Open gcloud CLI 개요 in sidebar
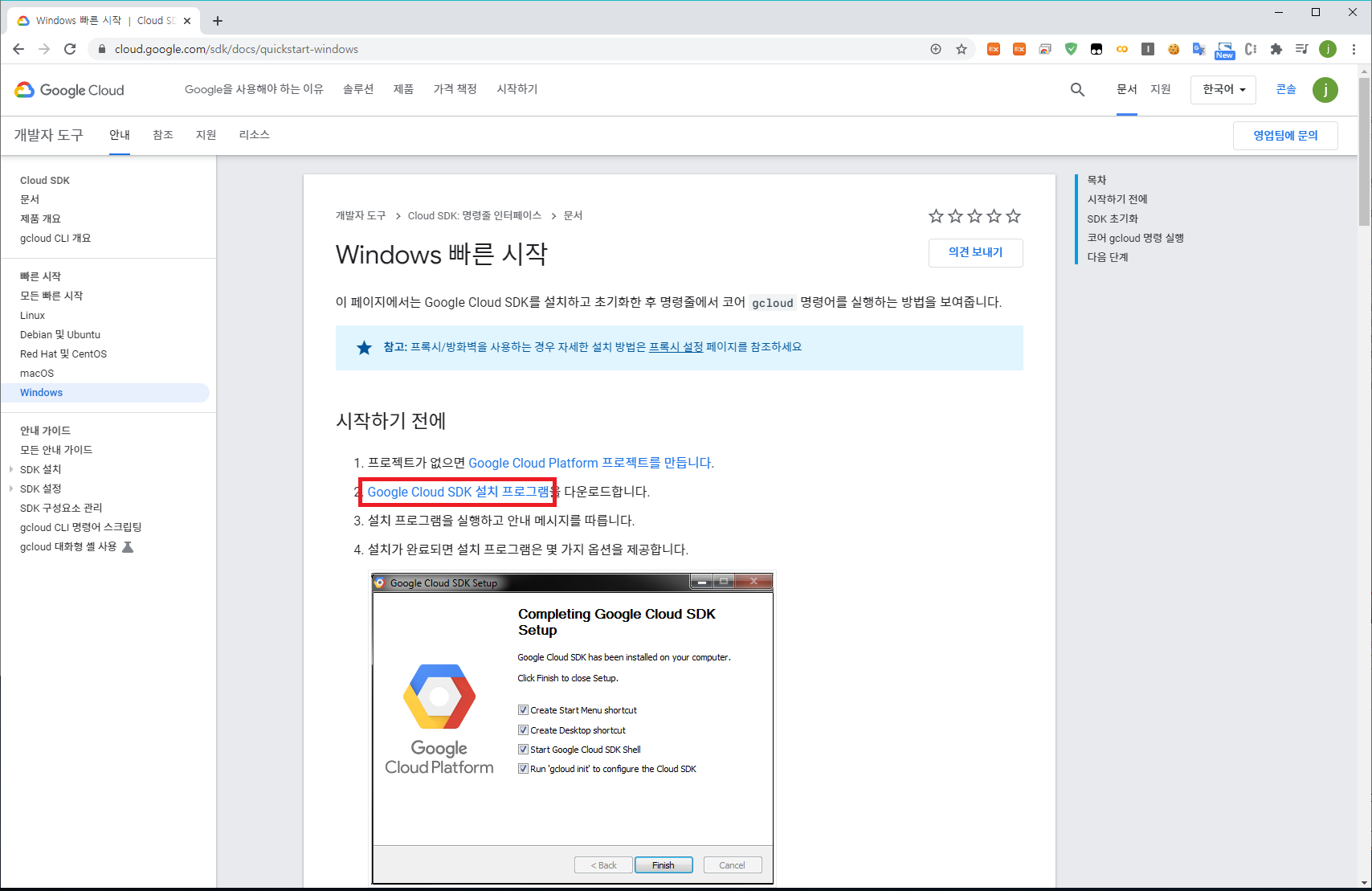Viewport: 1372px width, 891px height. (55, 239)
